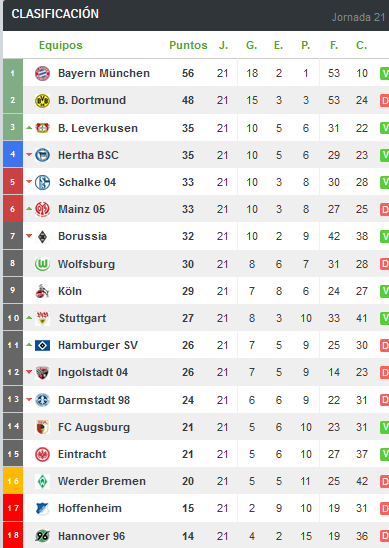Open the Schalke 04 team link

point(87,182)
